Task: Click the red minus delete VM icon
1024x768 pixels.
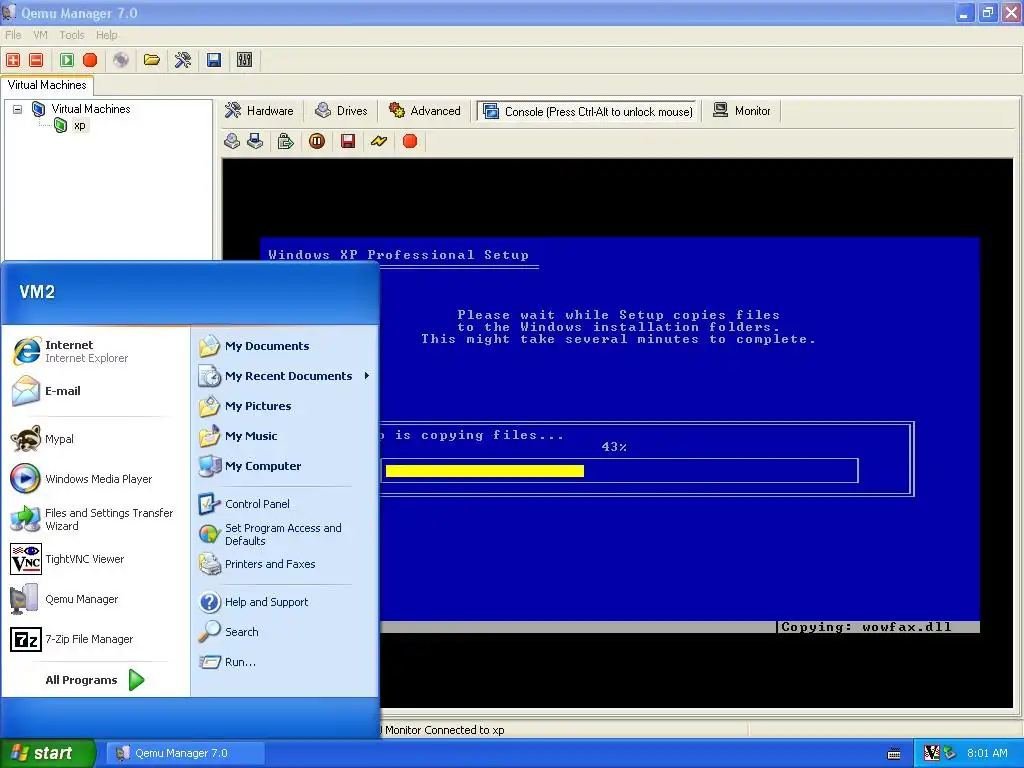Action: point(37,60)
